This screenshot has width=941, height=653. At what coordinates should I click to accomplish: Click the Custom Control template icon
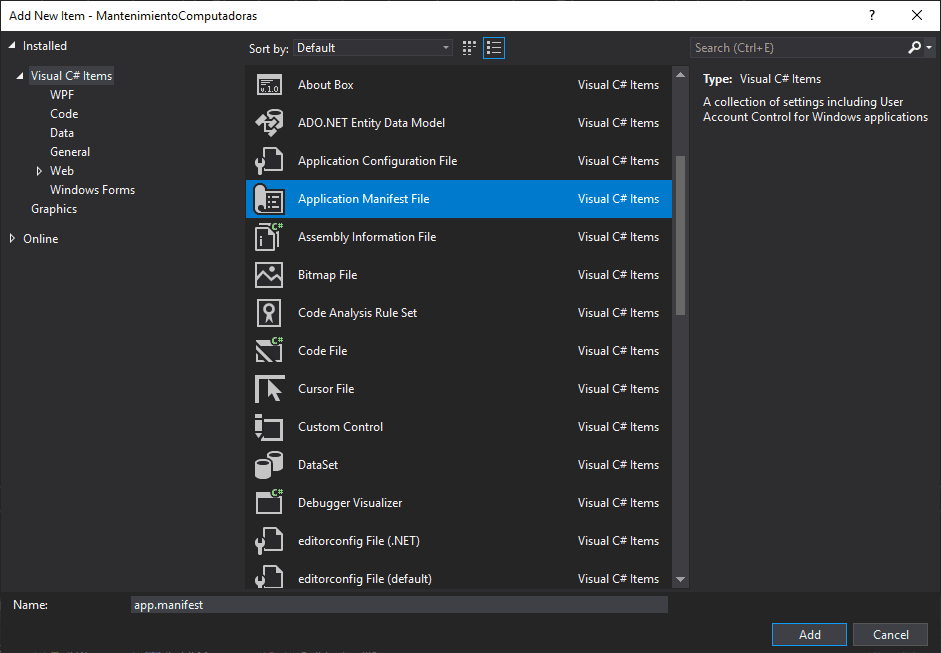[x=268, y=426]
